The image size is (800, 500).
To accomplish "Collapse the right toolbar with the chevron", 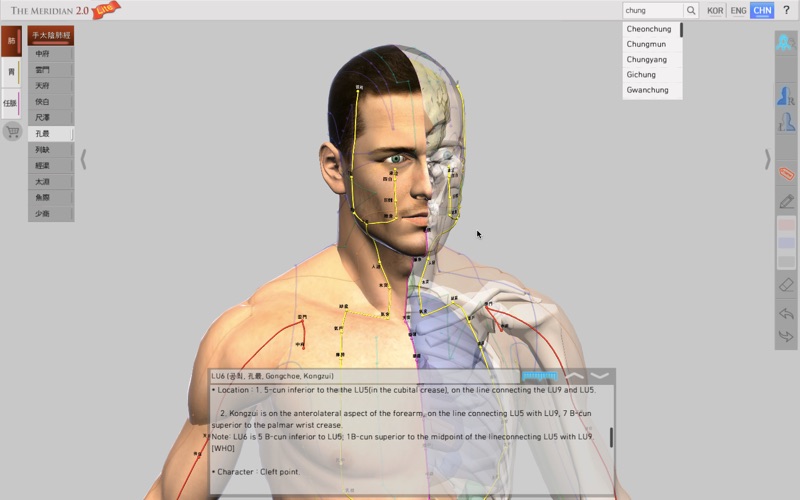I will coord(767,159).
